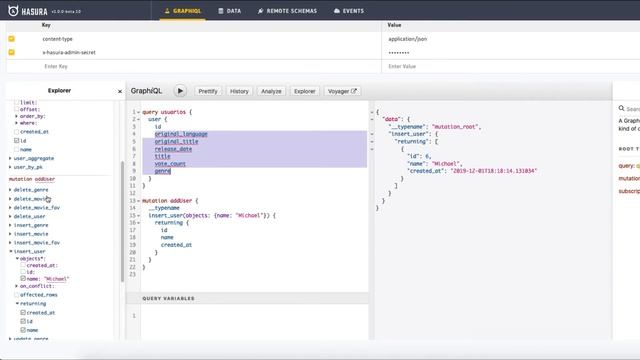
Task: Expand the delete_genre mutation
Action: click(10, 190)
